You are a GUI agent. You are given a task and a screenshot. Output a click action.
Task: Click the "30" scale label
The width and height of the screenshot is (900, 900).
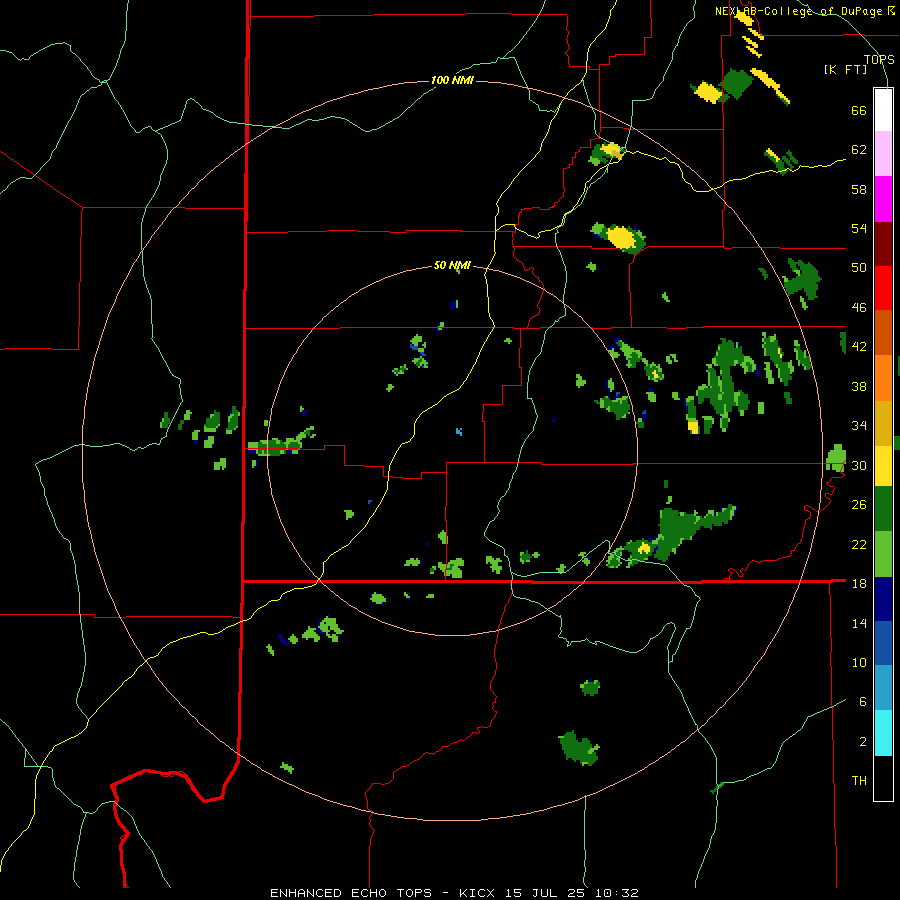859,465
